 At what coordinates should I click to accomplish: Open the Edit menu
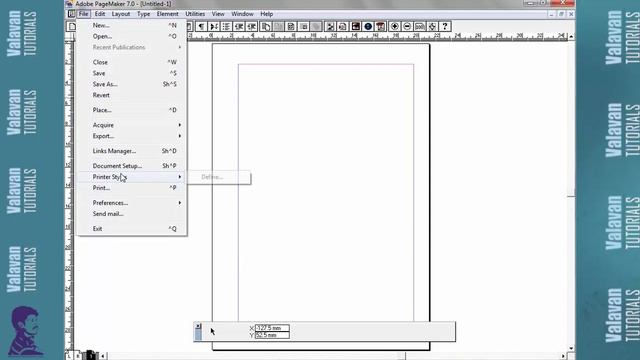(x=100, y=14)
